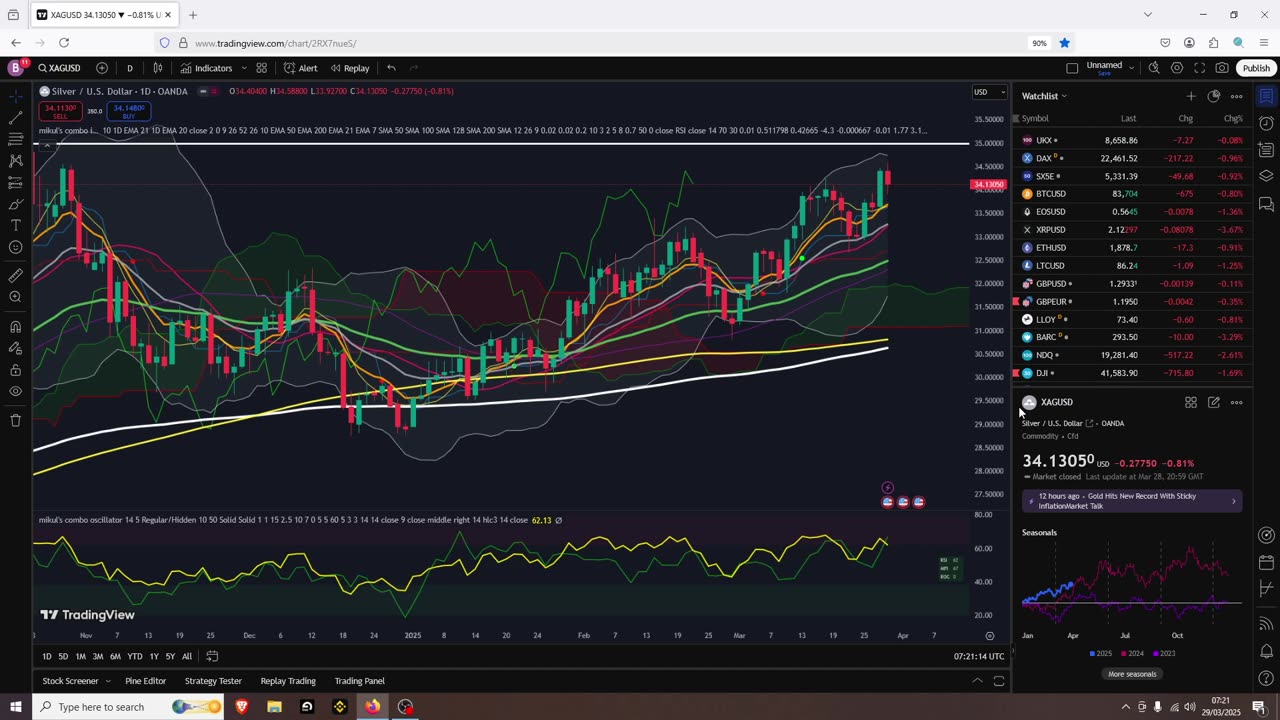Change the candlestick chart type
The width and height of the screenshot is (1280, 720).
[x=158, y=68]
